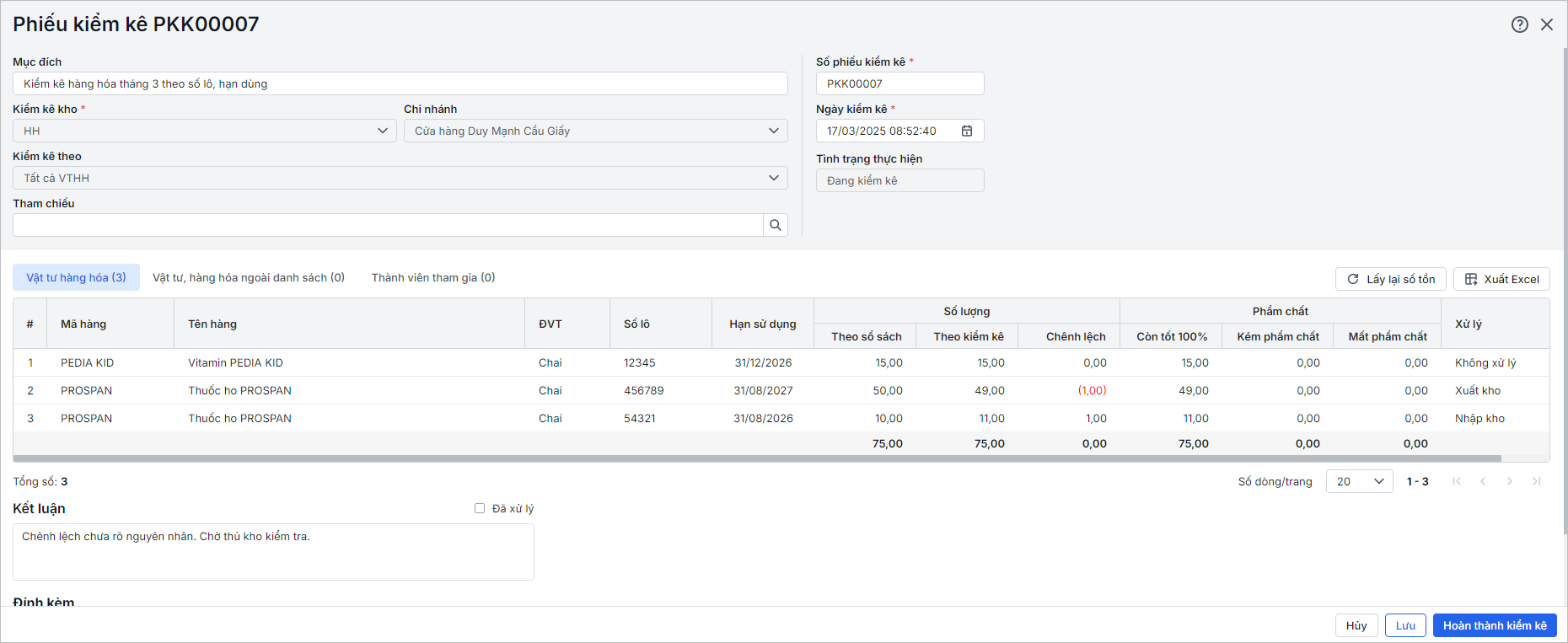Change rows per page dropdown showing 20

(1359, 481)
